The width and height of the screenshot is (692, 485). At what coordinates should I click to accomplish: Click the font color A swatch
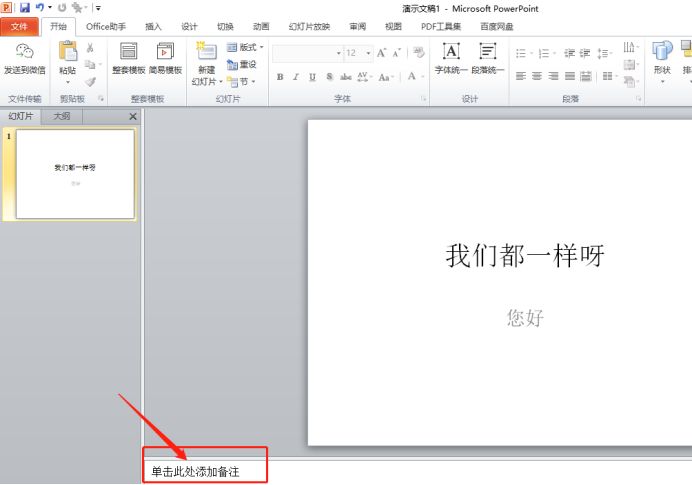[412, 76]
